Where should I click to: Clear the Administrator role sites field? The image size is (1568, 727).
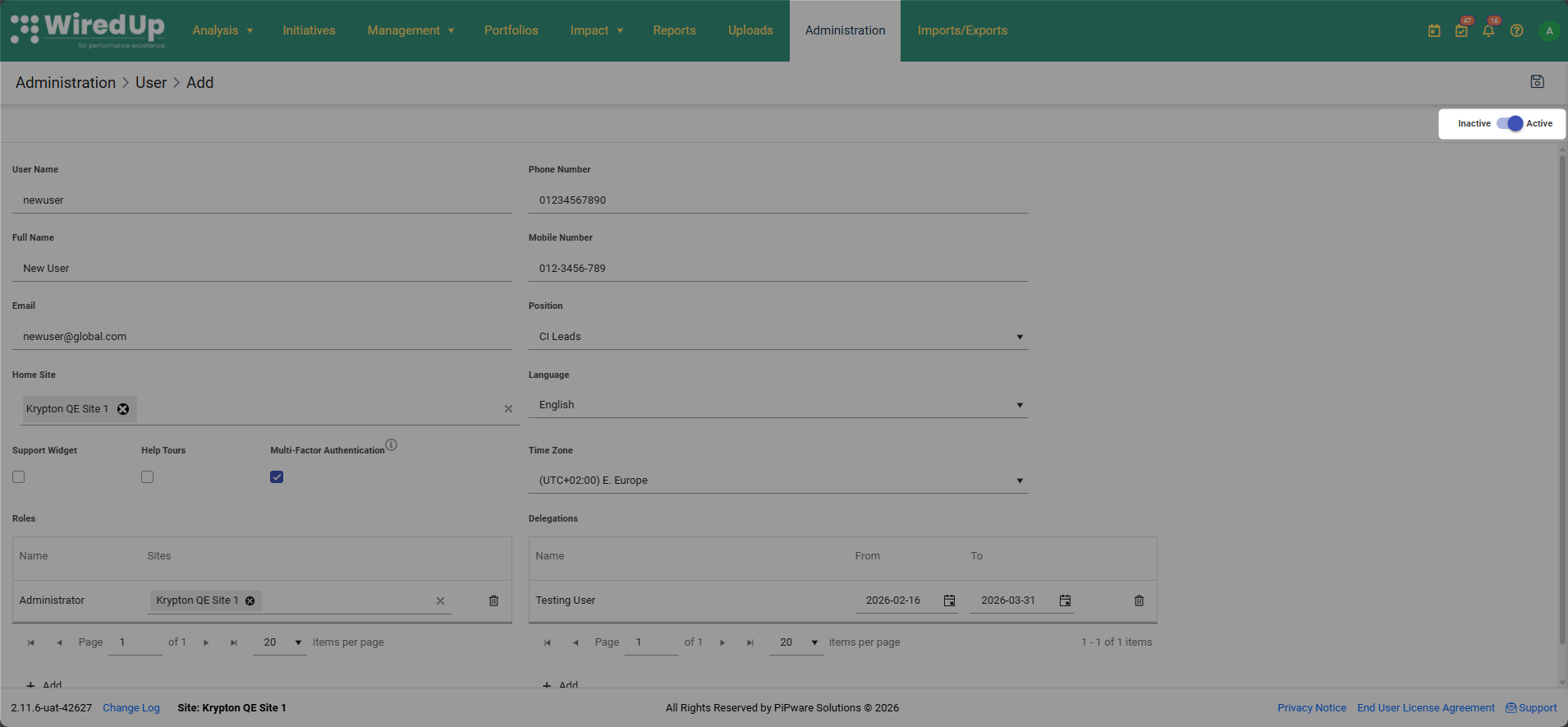point(440,600)
